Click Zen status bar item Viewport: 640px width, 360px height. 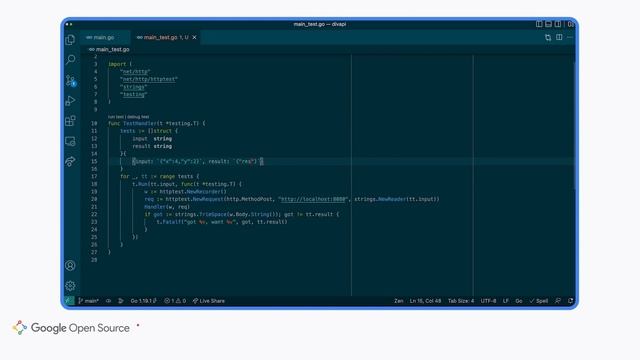(399, 301)
